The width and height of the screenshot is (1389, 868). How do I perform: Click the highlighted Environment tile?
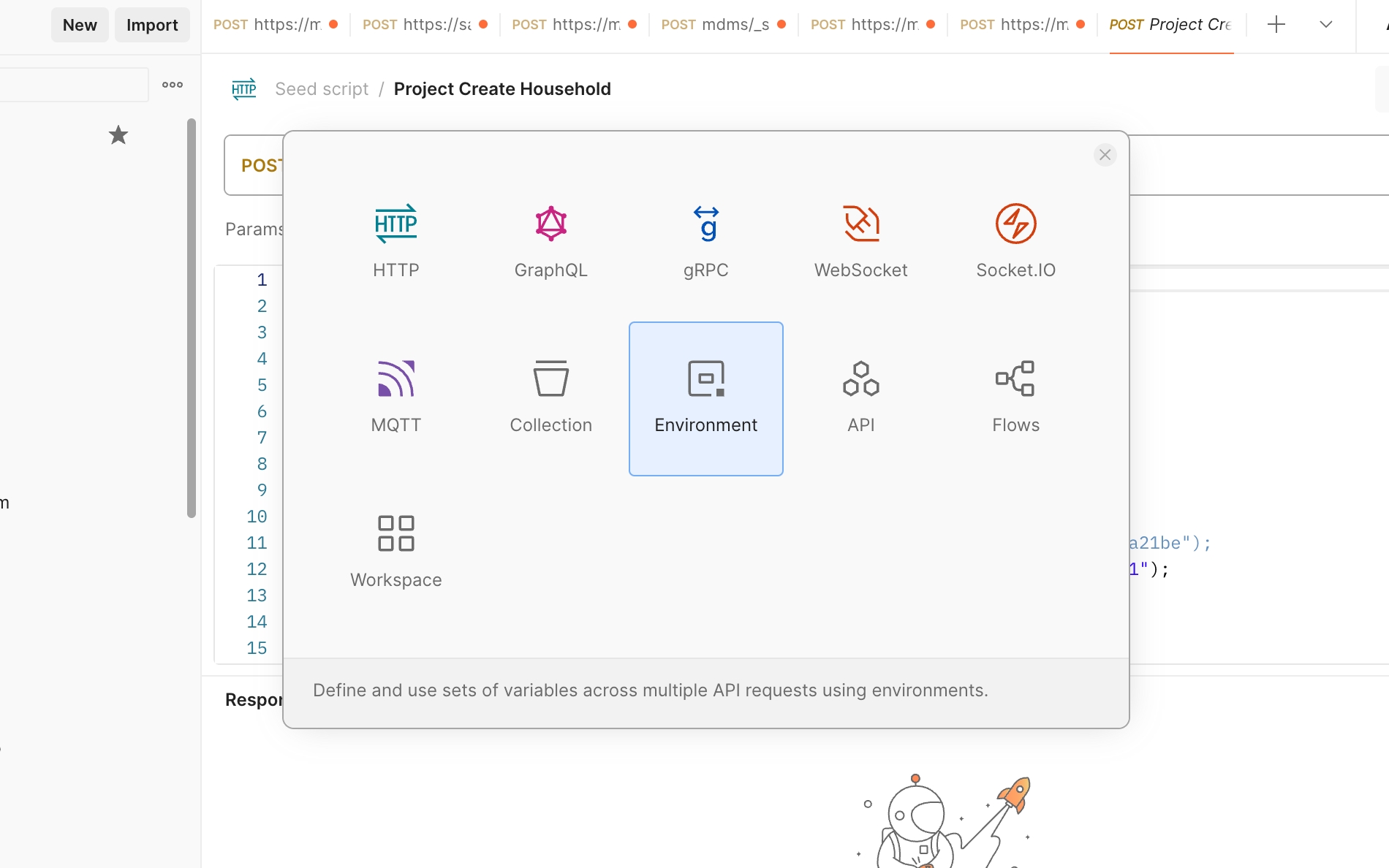[x=705, y=398]
